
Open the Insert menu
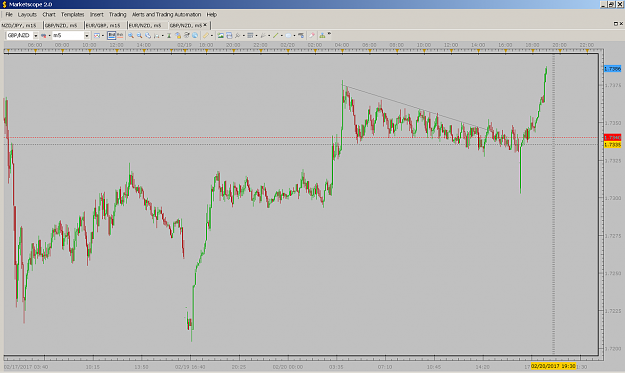[96, 14]
